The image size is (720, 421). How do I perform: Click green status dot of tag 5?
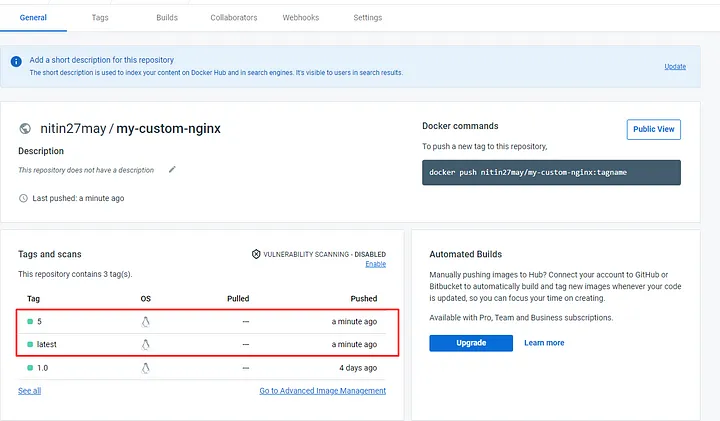click(x=30, y=321)
